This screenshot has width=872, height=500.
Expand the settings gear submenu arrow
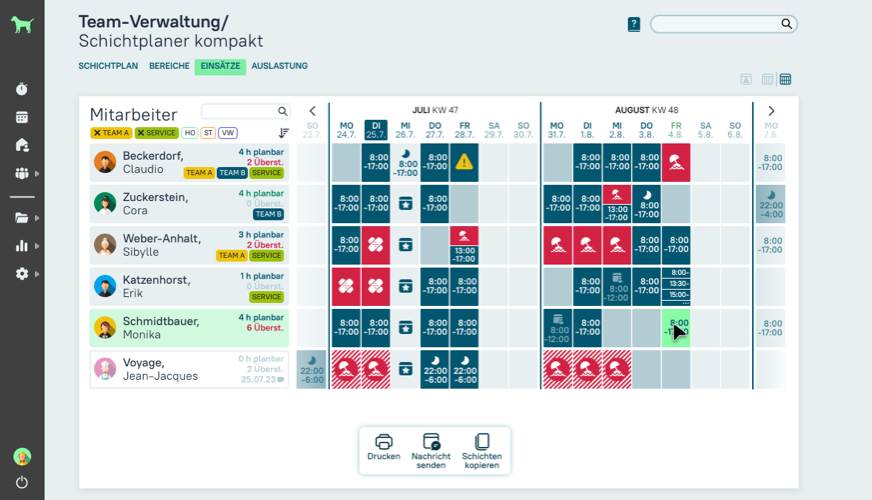point(37,273)
